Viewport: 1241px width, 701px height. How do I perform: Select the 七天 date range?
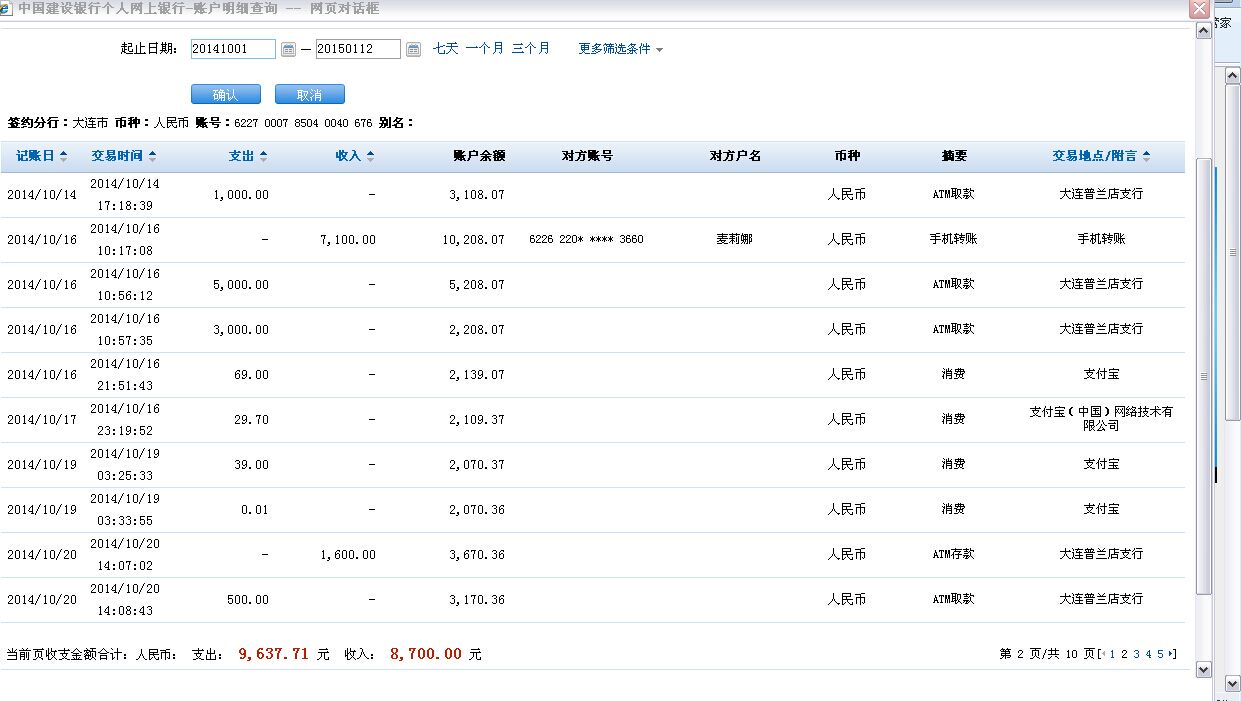(x=445, y=48)
